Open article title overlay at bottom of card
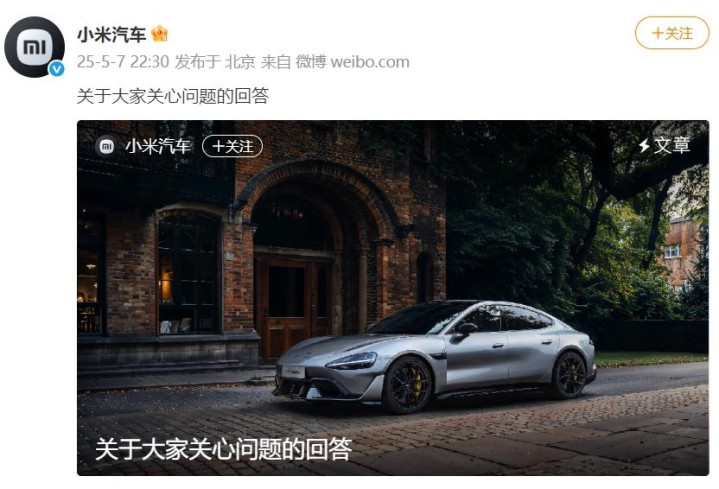 point(223,449)
